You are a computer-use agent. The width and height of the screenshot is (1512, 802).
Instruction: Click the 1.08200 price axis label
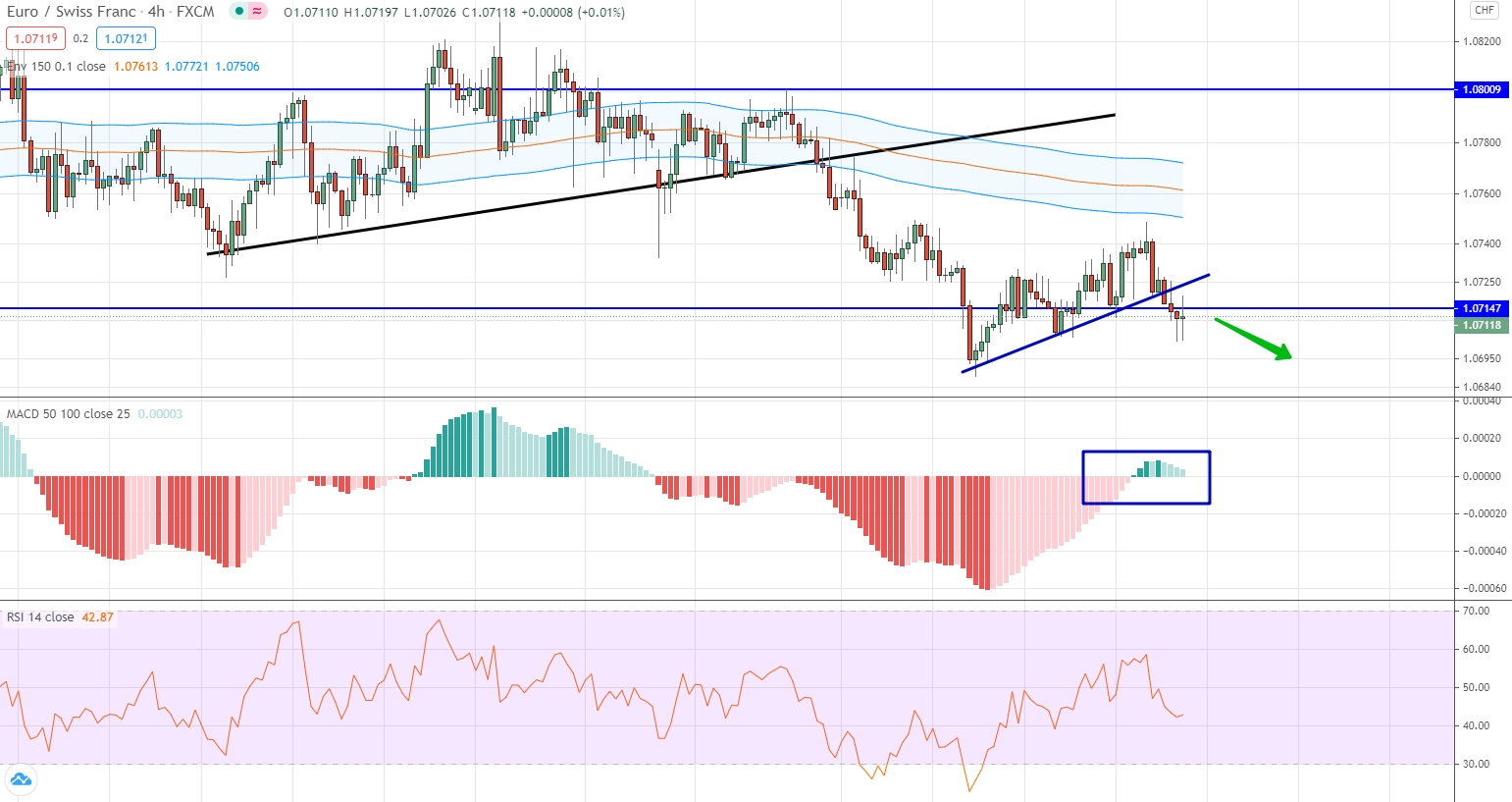(1482, 41)
